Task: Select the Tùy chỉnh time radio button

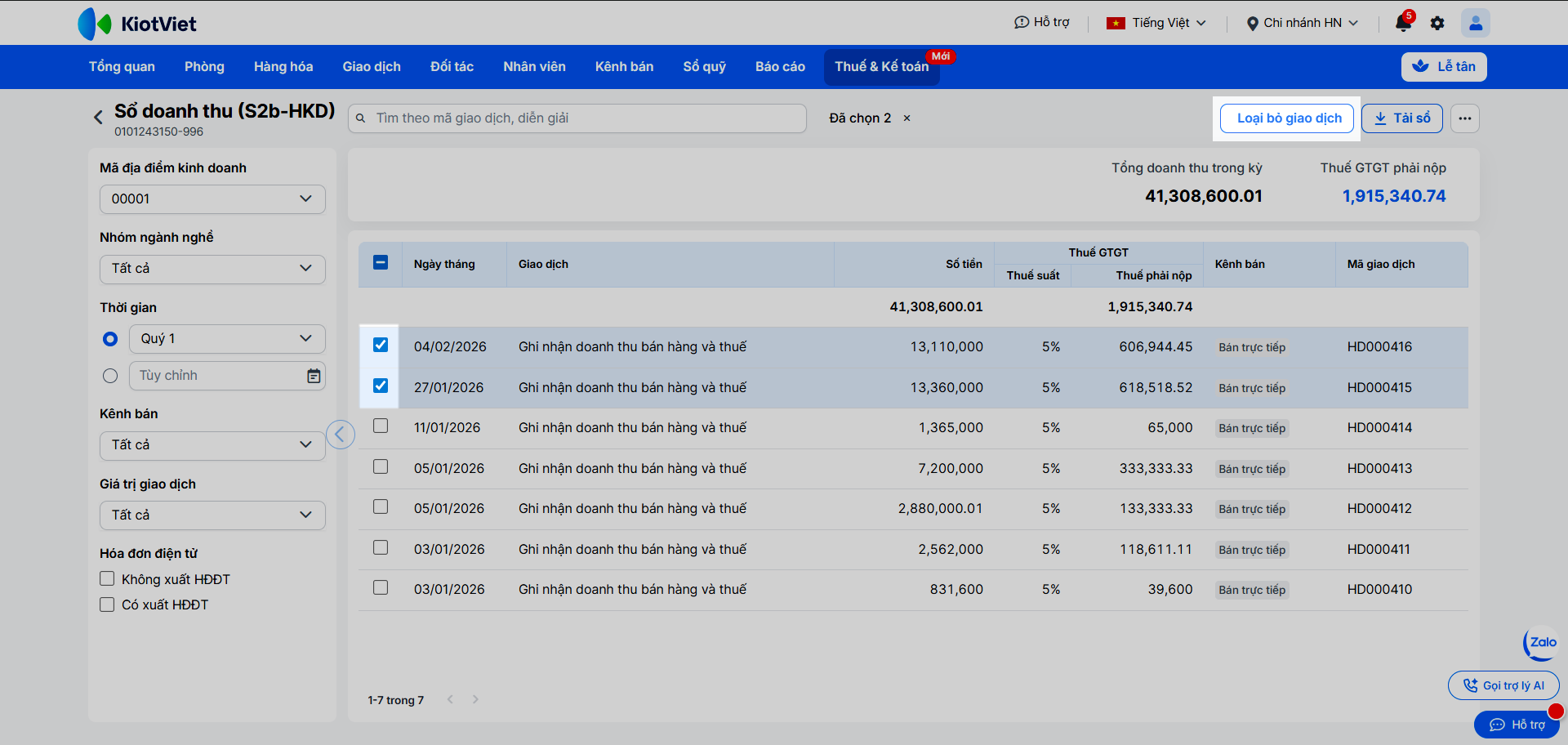Action: tap(110, 376)
